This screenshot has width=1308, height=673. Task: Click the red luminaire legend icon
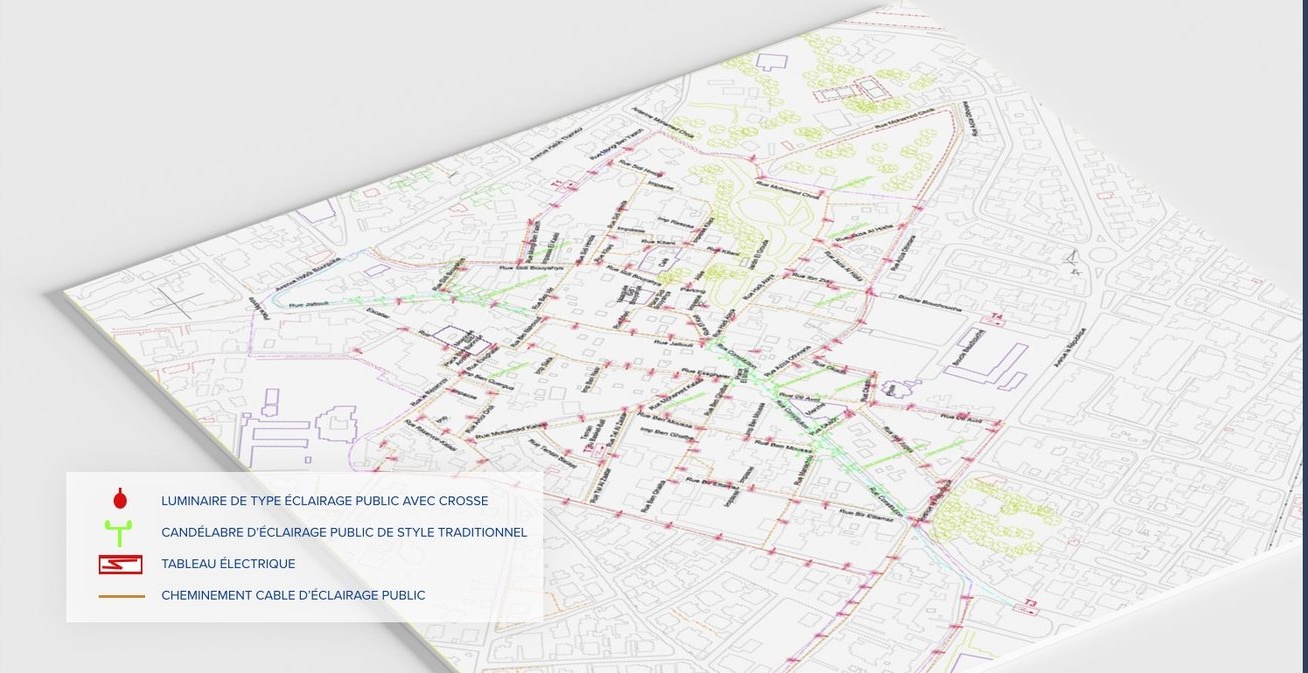tap(120, 499)
